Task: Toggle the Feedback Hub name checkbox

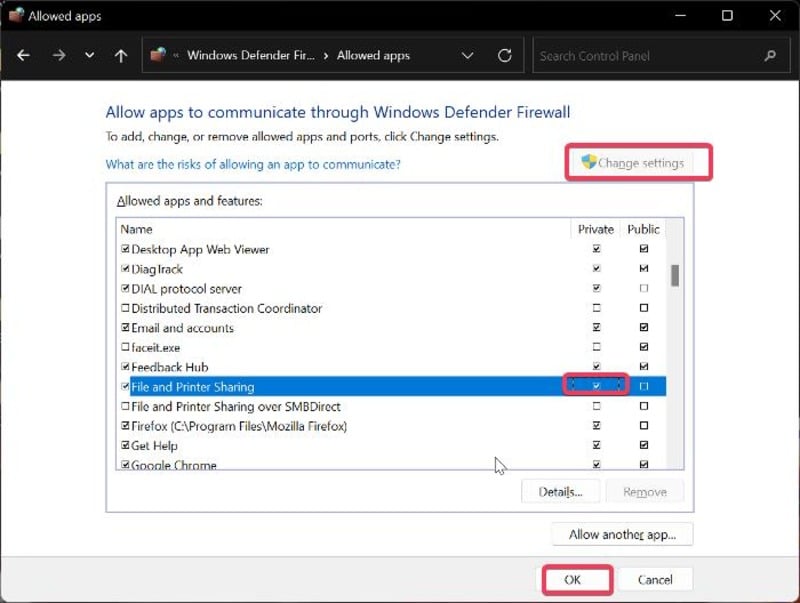Action: pos(125,366)
